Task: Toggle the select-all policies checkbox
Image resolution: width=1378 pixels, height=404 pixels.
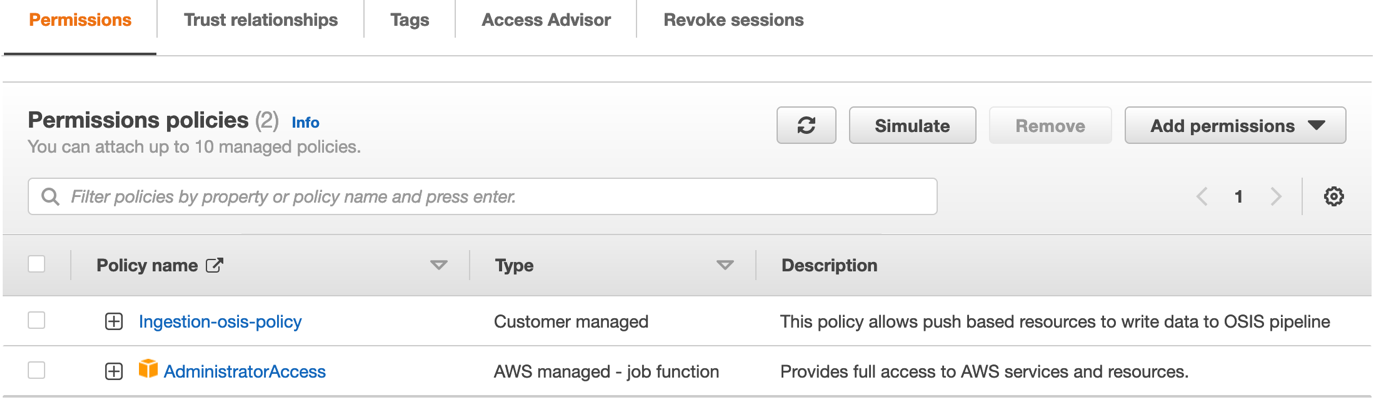Action: 37,264
